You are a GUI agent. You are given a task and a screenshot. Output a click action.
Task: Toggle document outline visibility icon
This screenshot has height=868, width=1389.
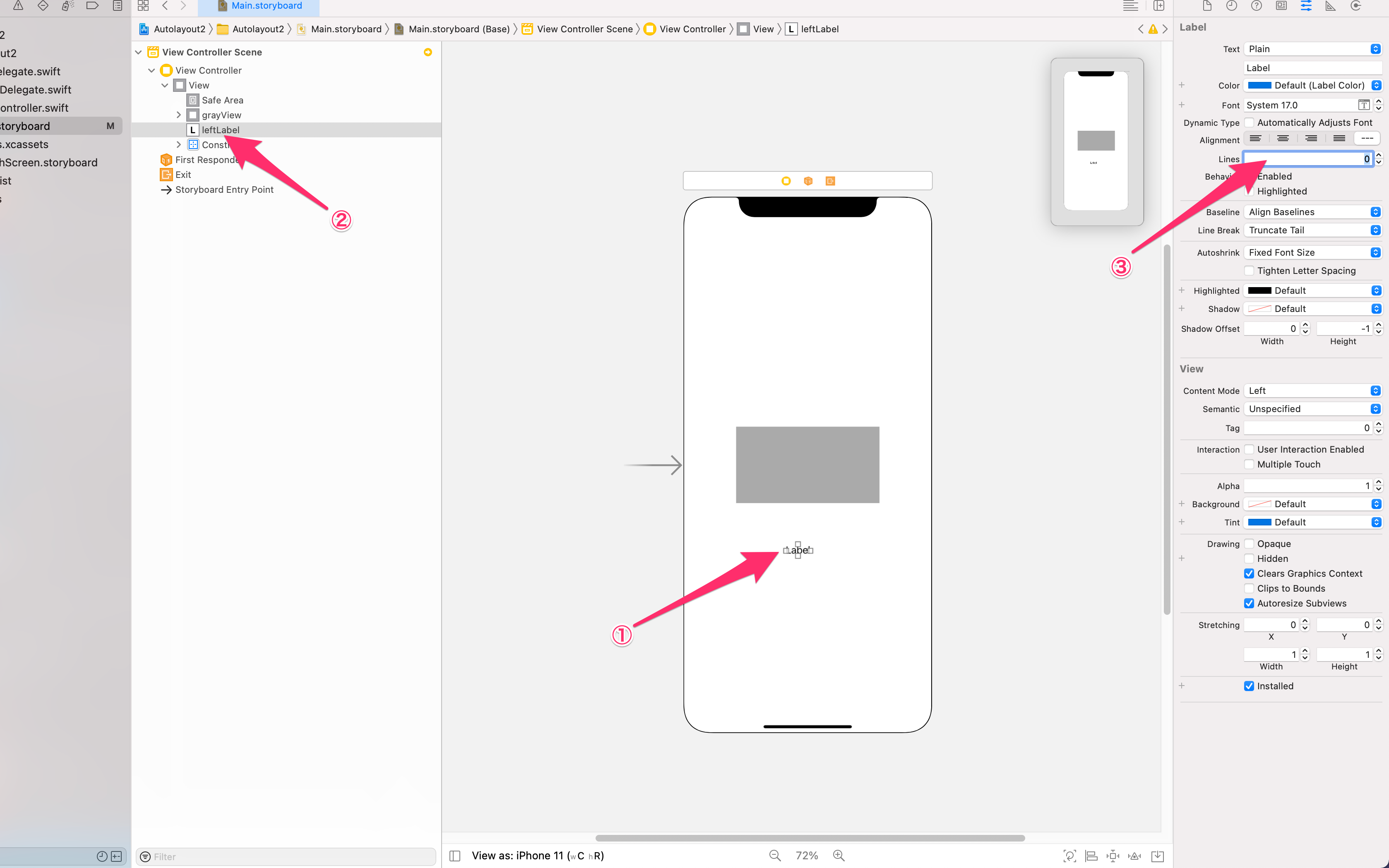pyautogui.click(x=455, y=855)
